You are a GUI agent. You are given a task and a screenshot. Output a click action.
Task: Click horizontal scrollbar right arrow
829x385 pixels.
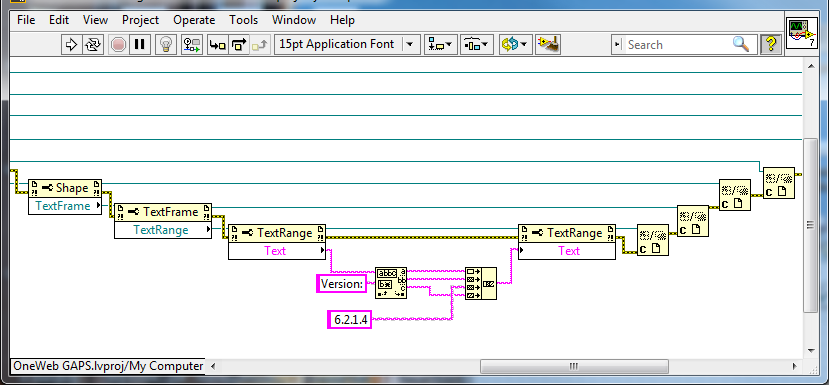click(x=794, y=366)
